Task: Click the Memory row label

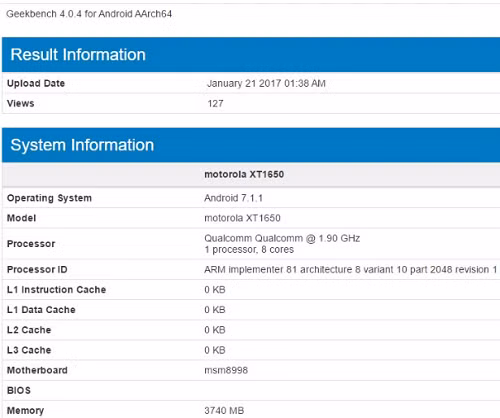Action: tap(25, 411)
